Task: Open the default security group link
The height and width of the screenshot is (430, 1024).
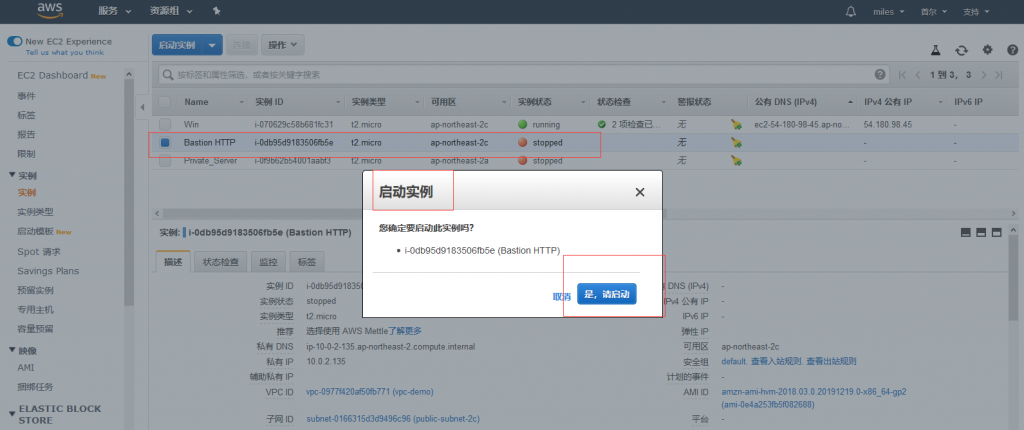Action: pos(734,361)
